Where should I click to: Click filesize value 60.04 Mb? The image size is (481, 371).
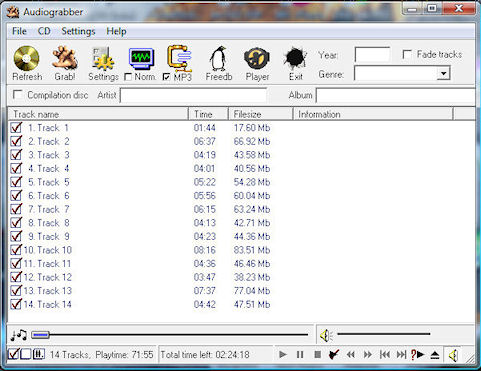(x=252, y=196)
